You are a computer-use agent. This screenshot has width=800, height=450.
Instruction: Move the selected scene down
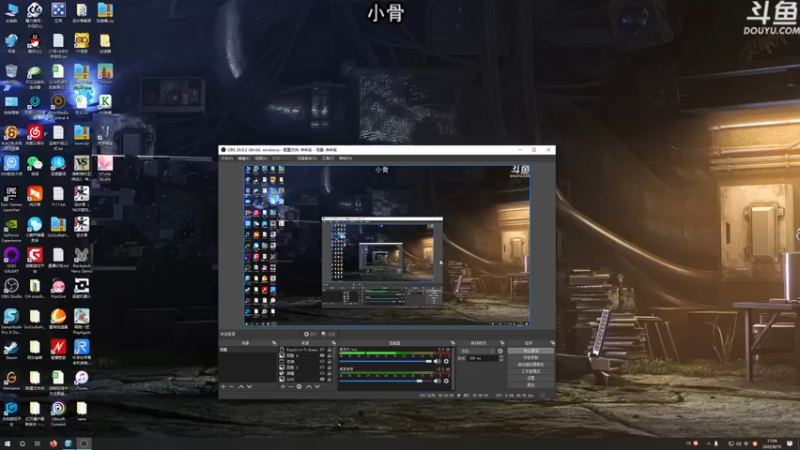(249, 387)
